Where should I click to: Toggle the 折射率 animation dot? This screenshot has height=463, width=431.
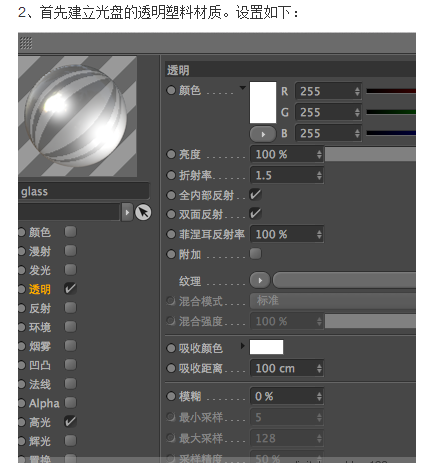pyautogui.click(x=171, y=175)
